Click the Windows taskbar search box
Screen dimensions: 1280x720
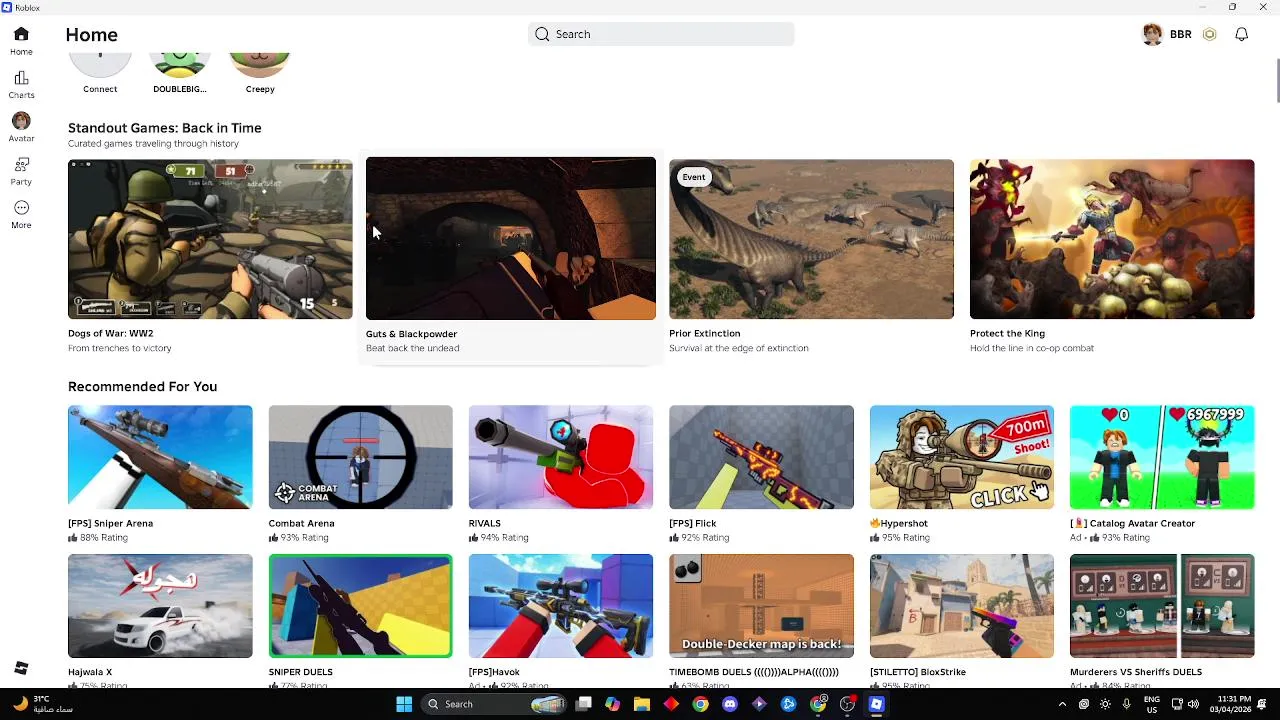[x=495, y=704]
